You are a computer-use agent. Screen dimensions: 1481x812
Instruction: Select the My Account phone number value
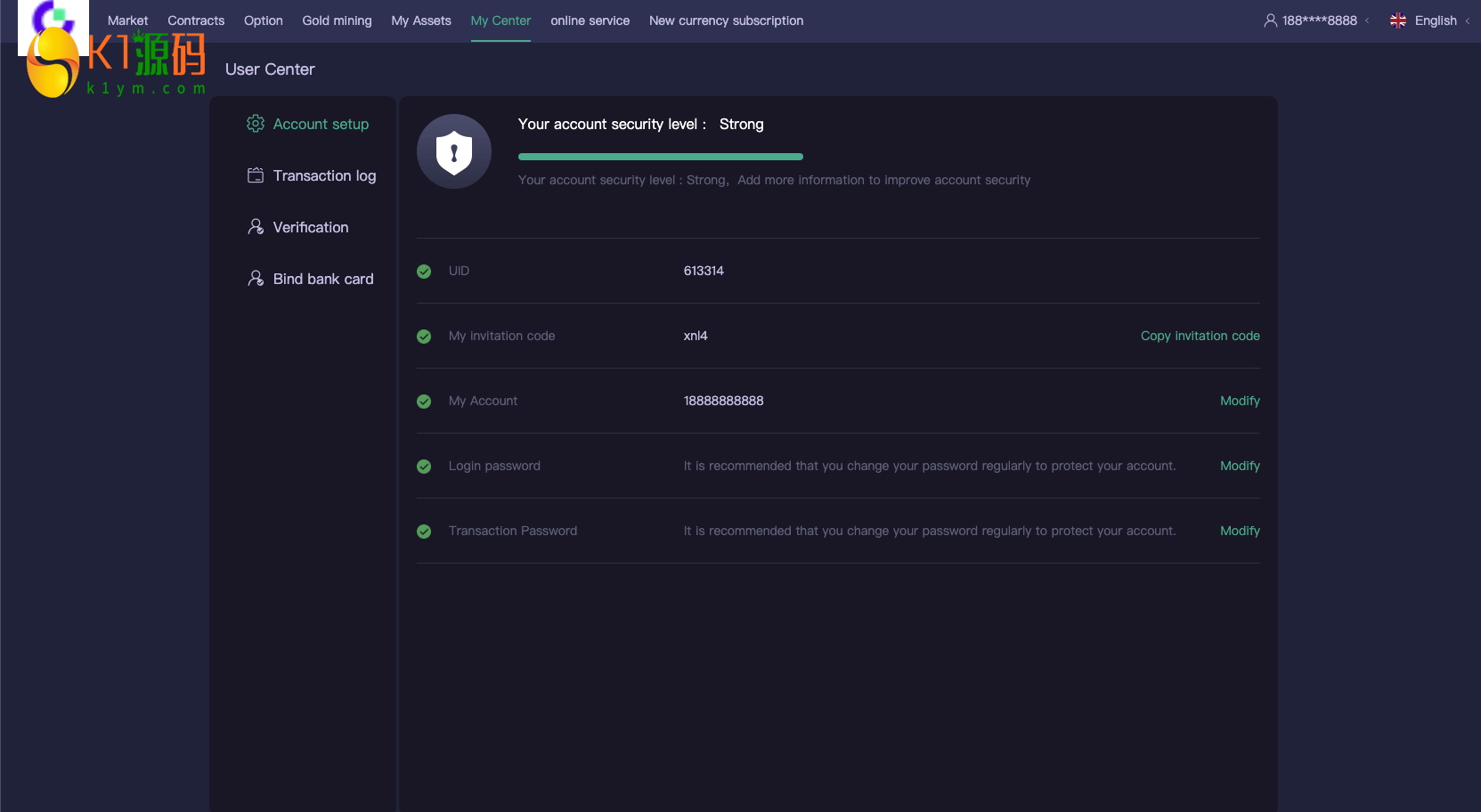tap(723, 401)
